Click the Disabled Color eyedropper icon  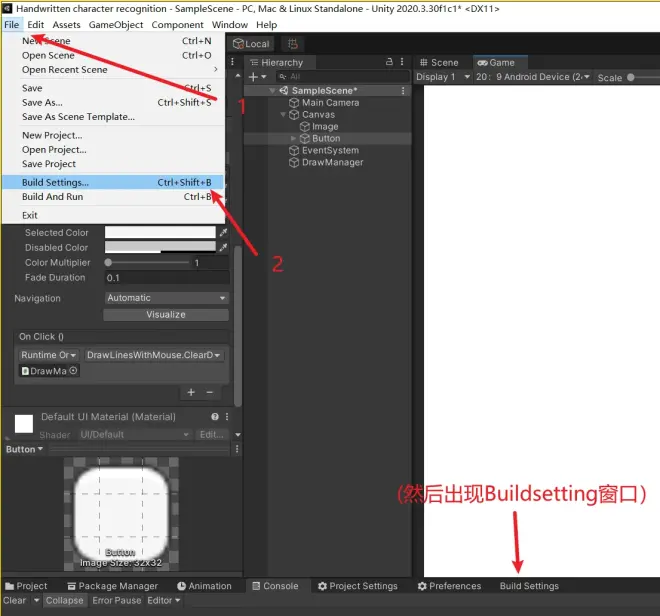(x=224, y=247)
